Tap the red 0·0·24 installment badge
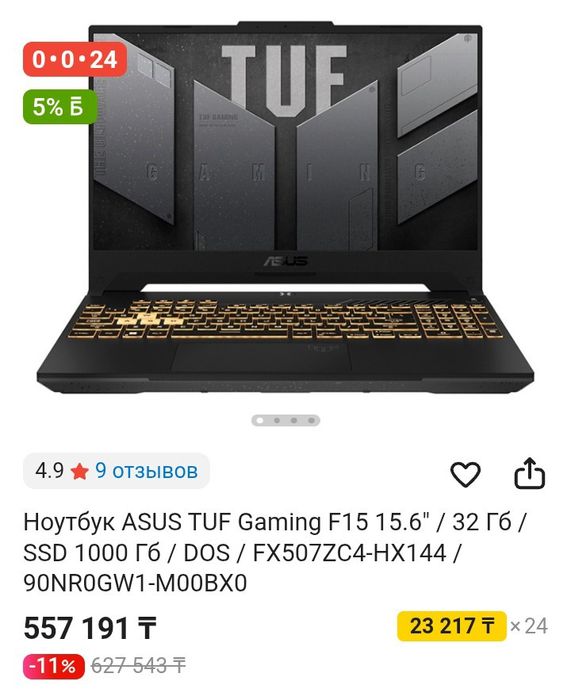Image resolution: width=571 pixels, height=699 pixels. 75,59
